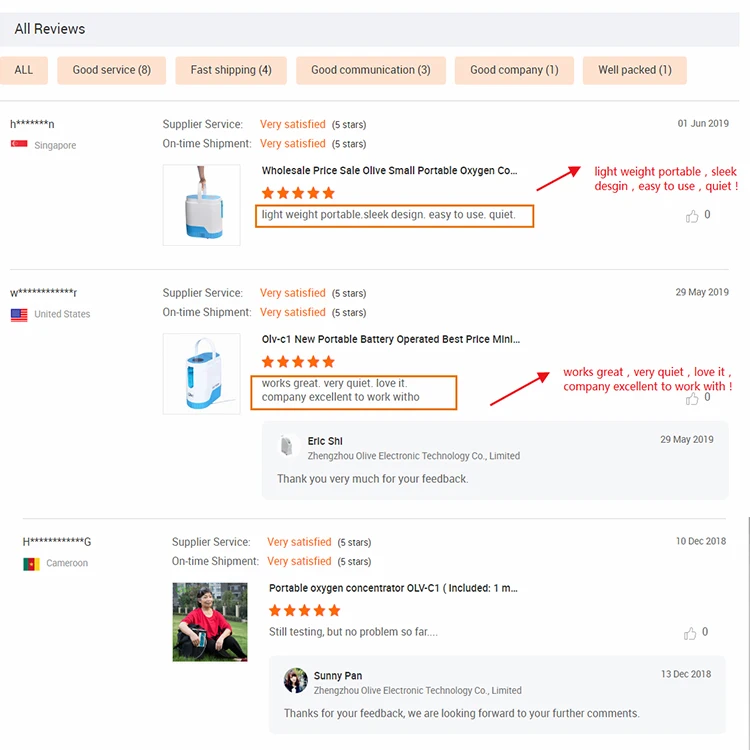The image size is (750, 750).
Task: Open Wholesale Price Sale Olive Oxygen product link
Action: (x=389, y=171)
